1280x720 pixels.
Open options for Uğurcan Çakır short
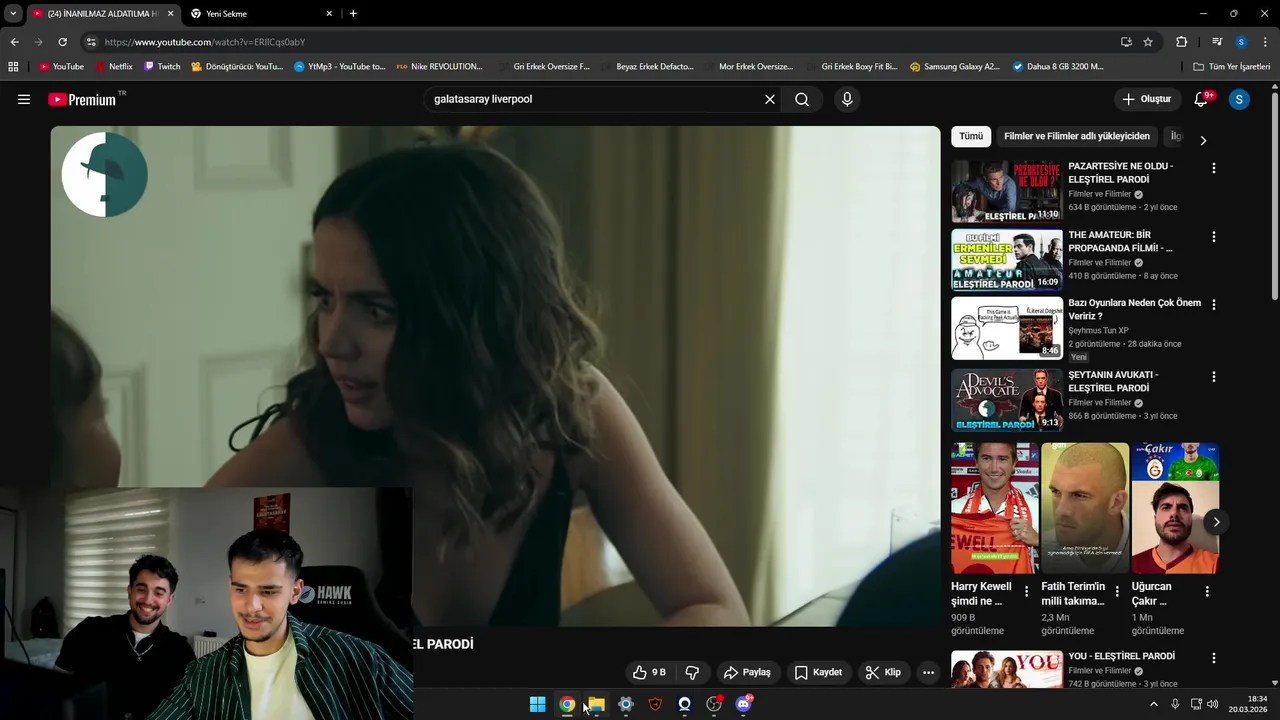(x=1207, y=592)
